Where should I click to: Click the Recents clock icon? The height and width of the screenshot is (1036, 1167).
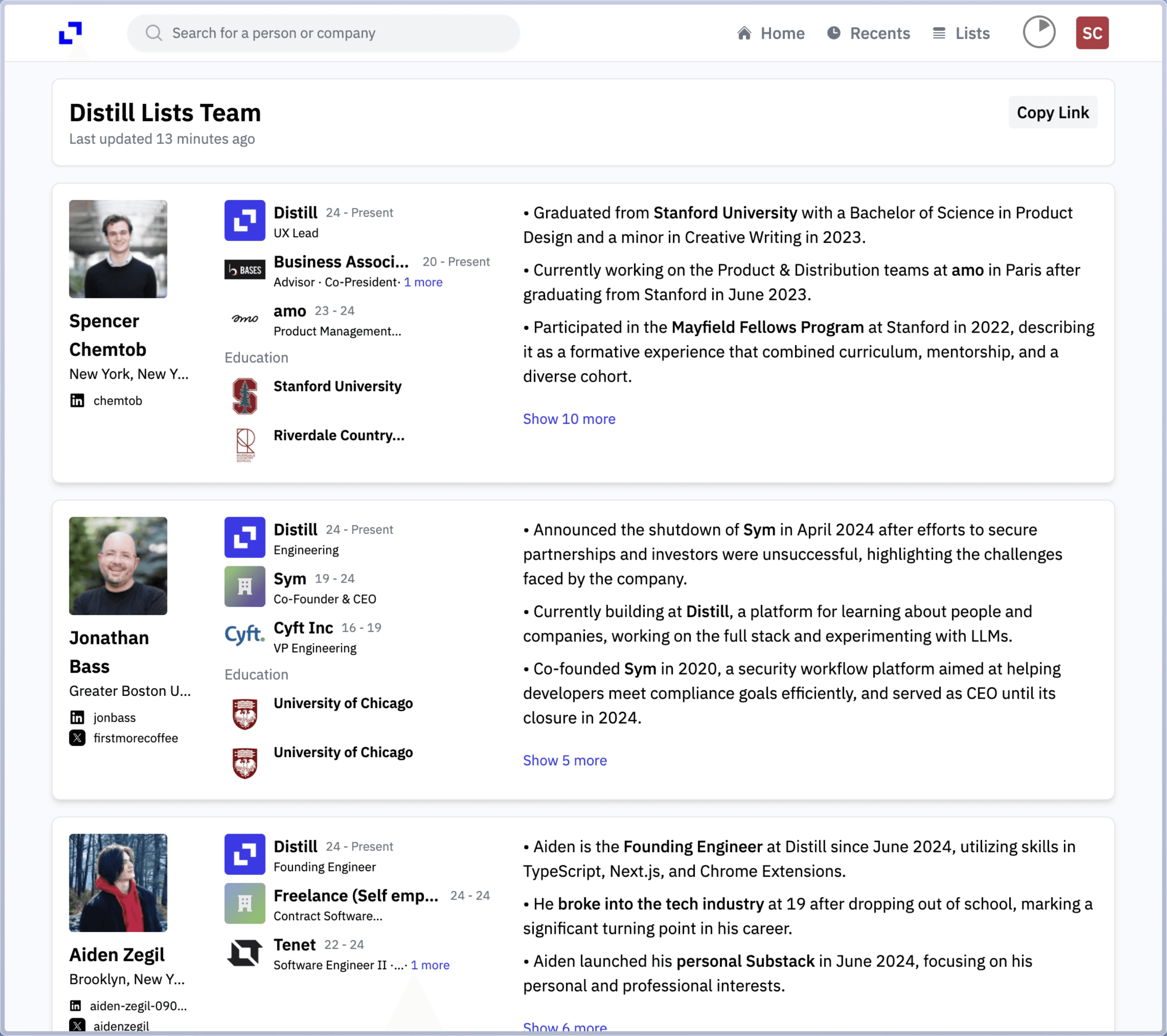(834, 33)
